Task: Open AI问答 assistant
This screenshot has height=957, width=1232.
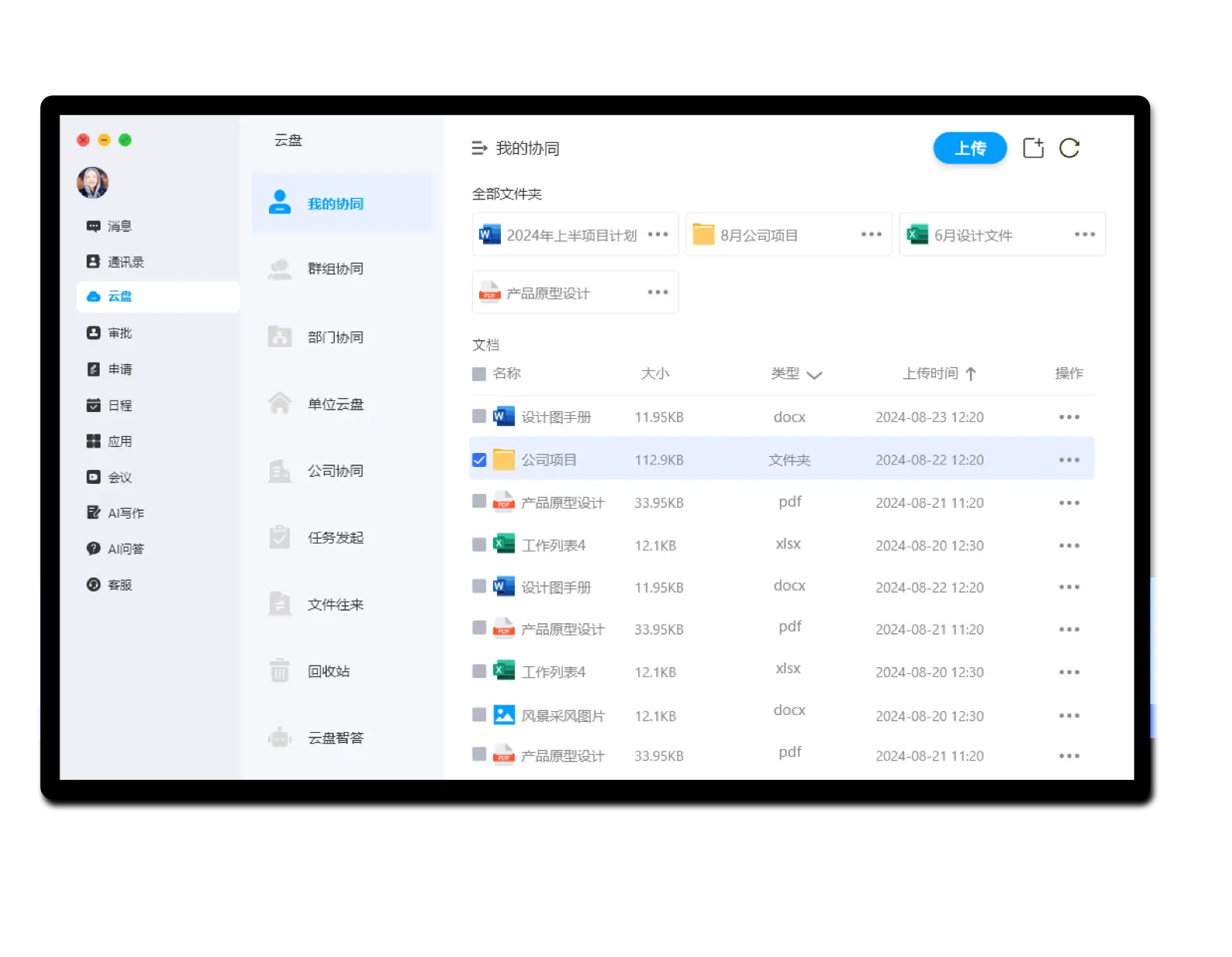Action: coord(115,548)
